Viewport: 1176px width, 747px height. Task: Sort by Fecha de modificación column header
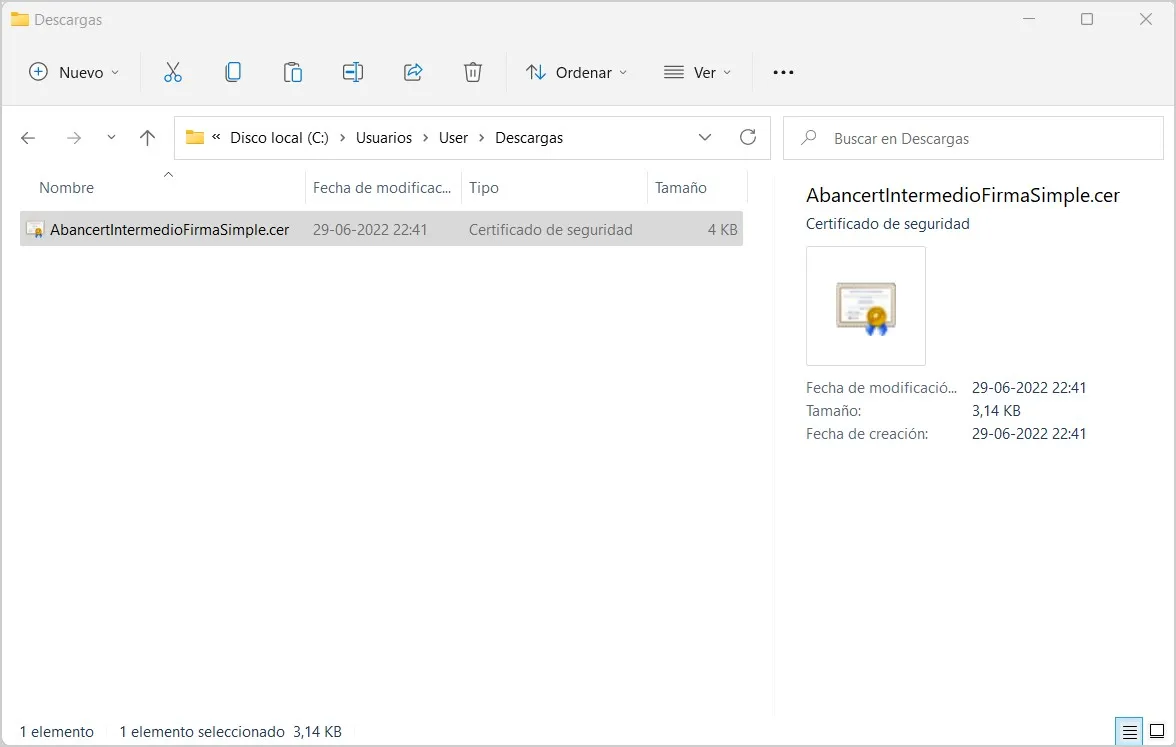tap(382, 188)
